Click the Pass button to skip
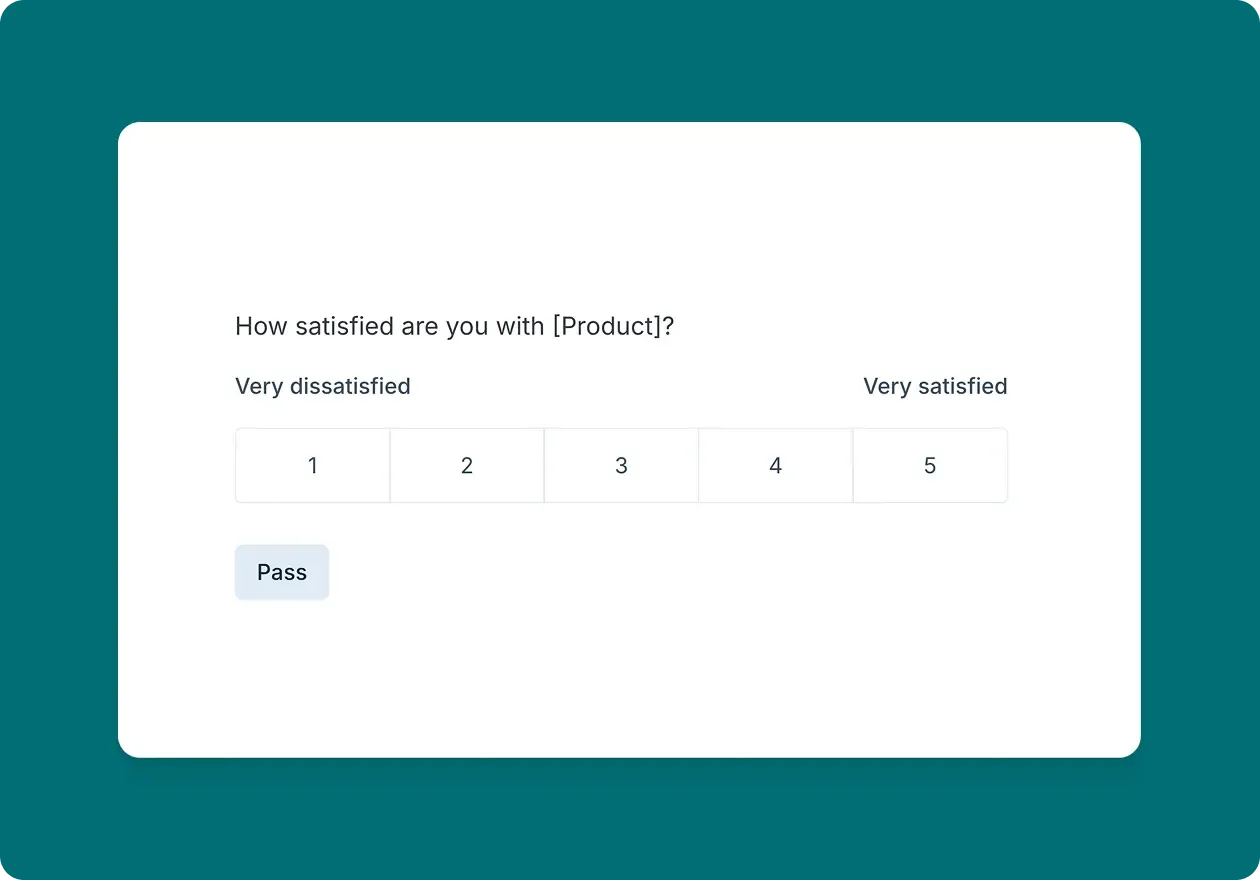 [281, 571]
